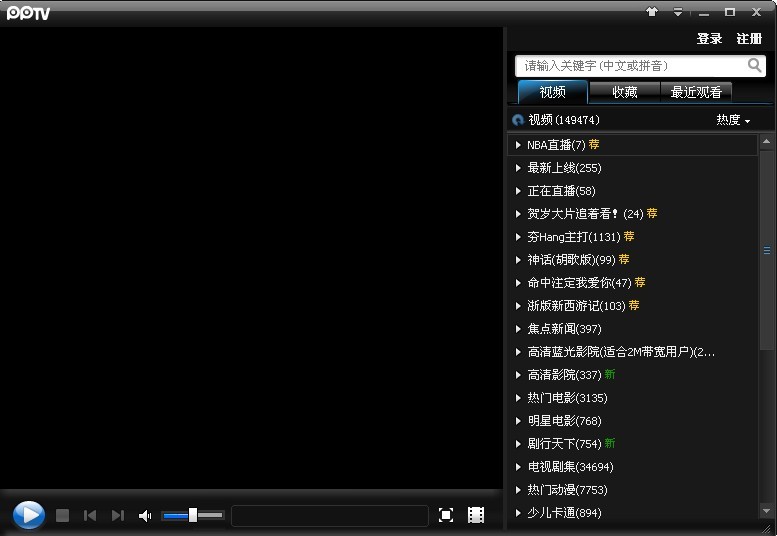This screenshot has width=777, height=536.
Task: Select 热门电影(3135) list item
Action: pyautogui.click(x=633, y=398)
